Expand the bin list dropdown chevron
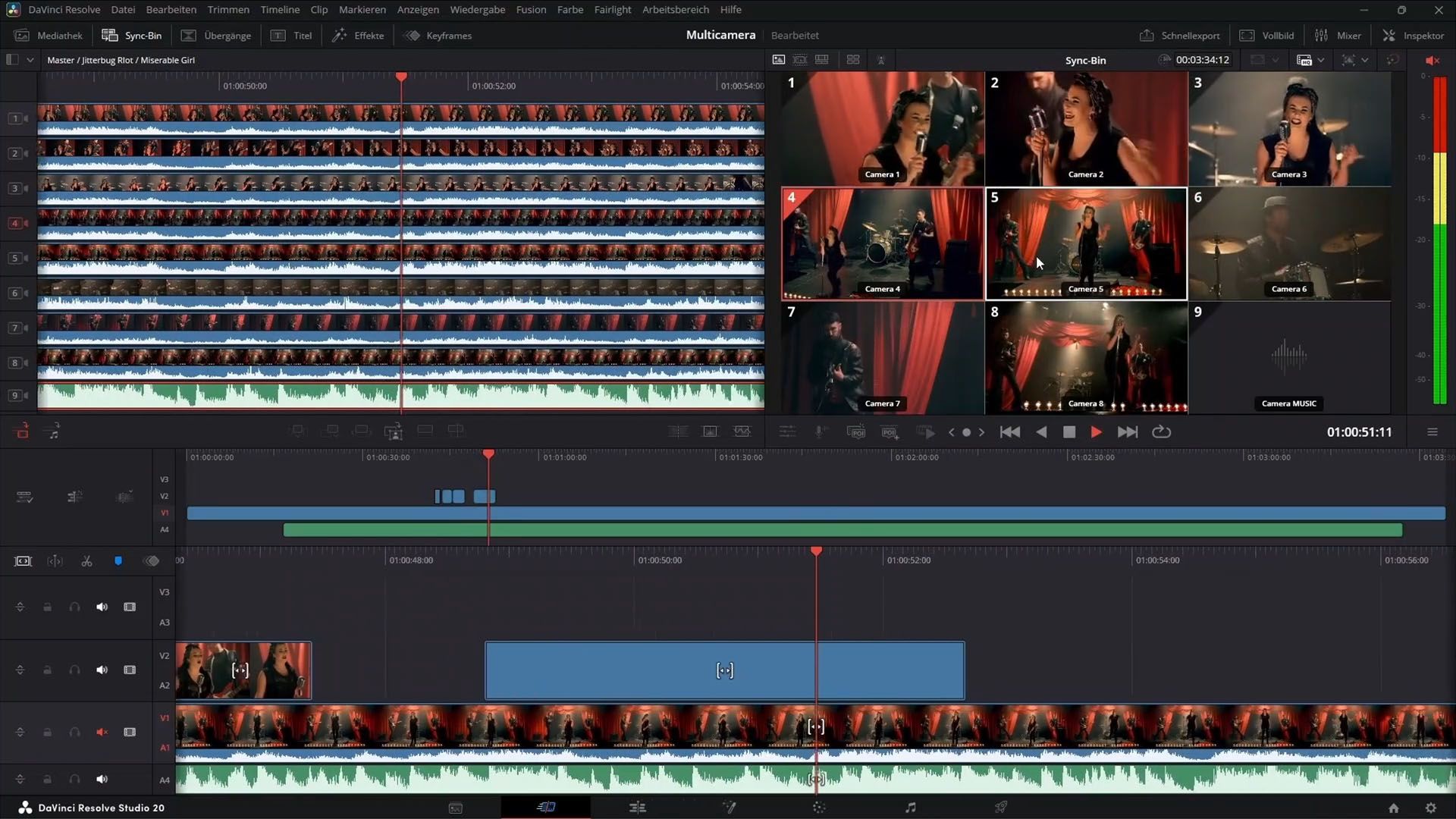The image size is (1456, 819). [30, 60]
